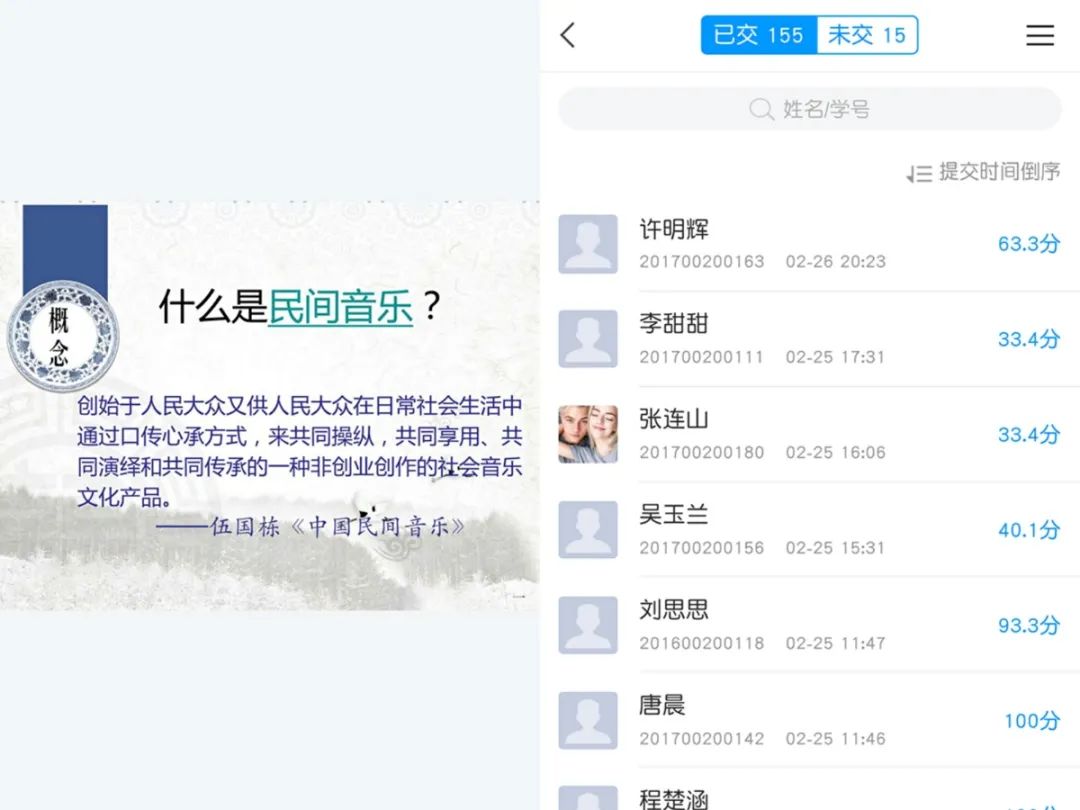This screenshot has height=810, width=1080.
Task: Switch to the 已交 155 tab
Action: point(758,35)
